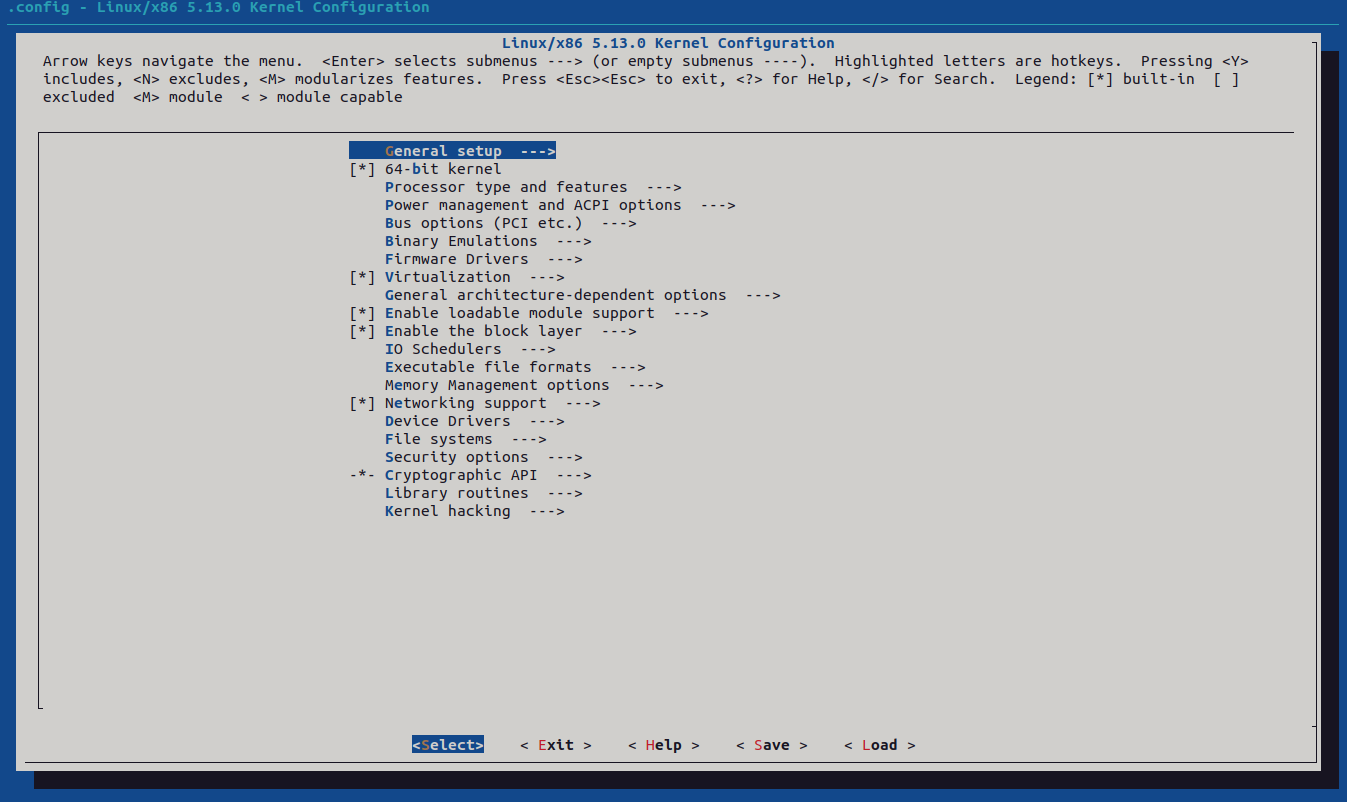This screenshot has height=802, width=1347.
Task: Open Processor type and features submenu
Action: 533,187
